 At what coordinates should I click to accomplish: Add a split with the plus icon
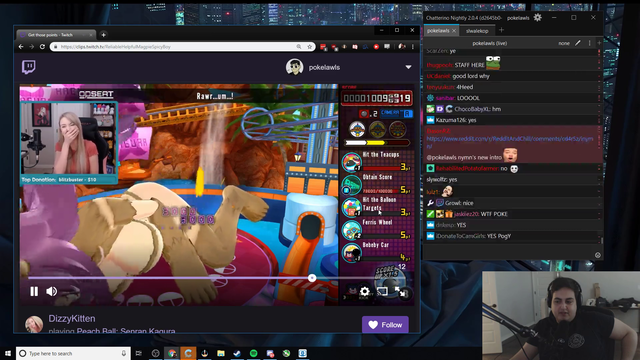(599, 43)
